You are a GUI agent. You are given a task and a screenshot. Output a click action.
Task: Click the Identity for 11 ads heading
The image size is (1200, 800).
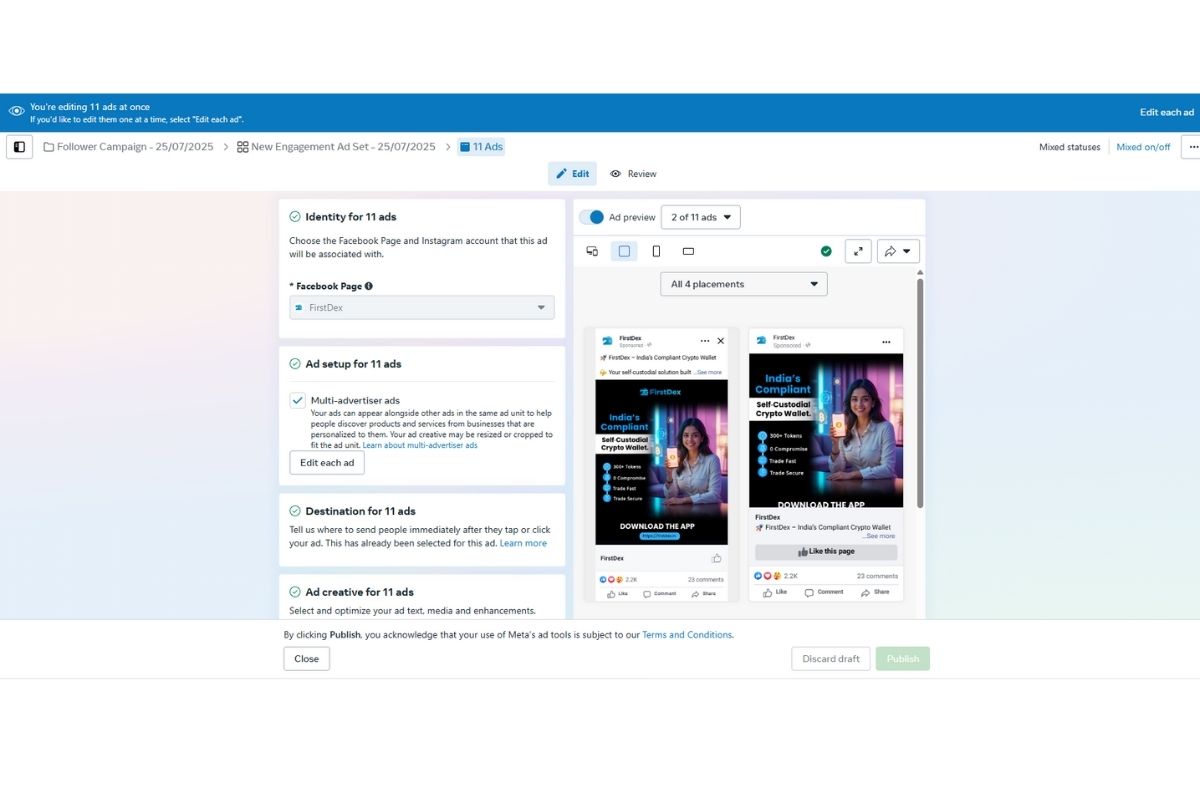(x=351, y=217)
